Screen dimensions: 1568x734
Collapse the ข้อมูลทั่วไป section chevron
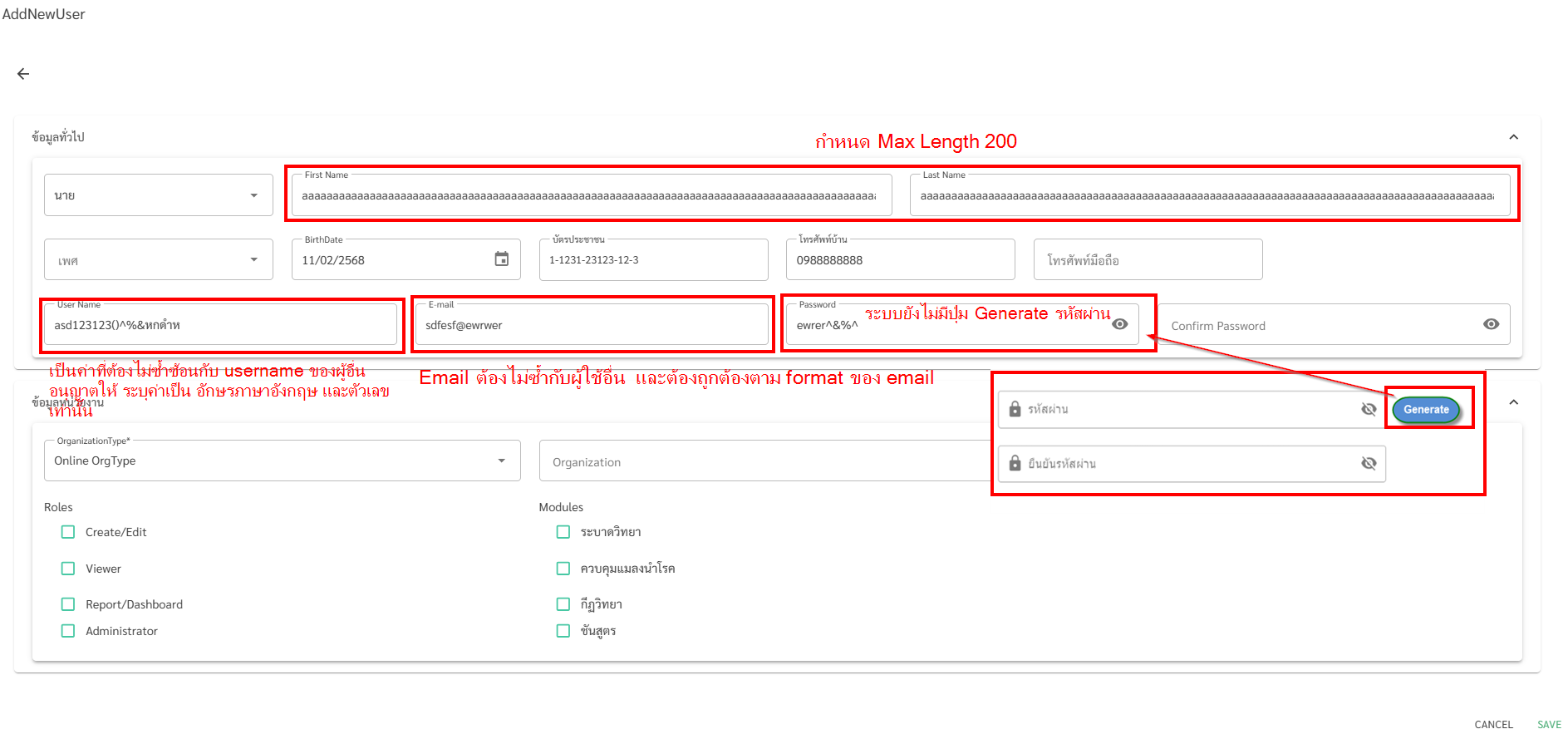pyautogui.click(x=1513, y=137)
